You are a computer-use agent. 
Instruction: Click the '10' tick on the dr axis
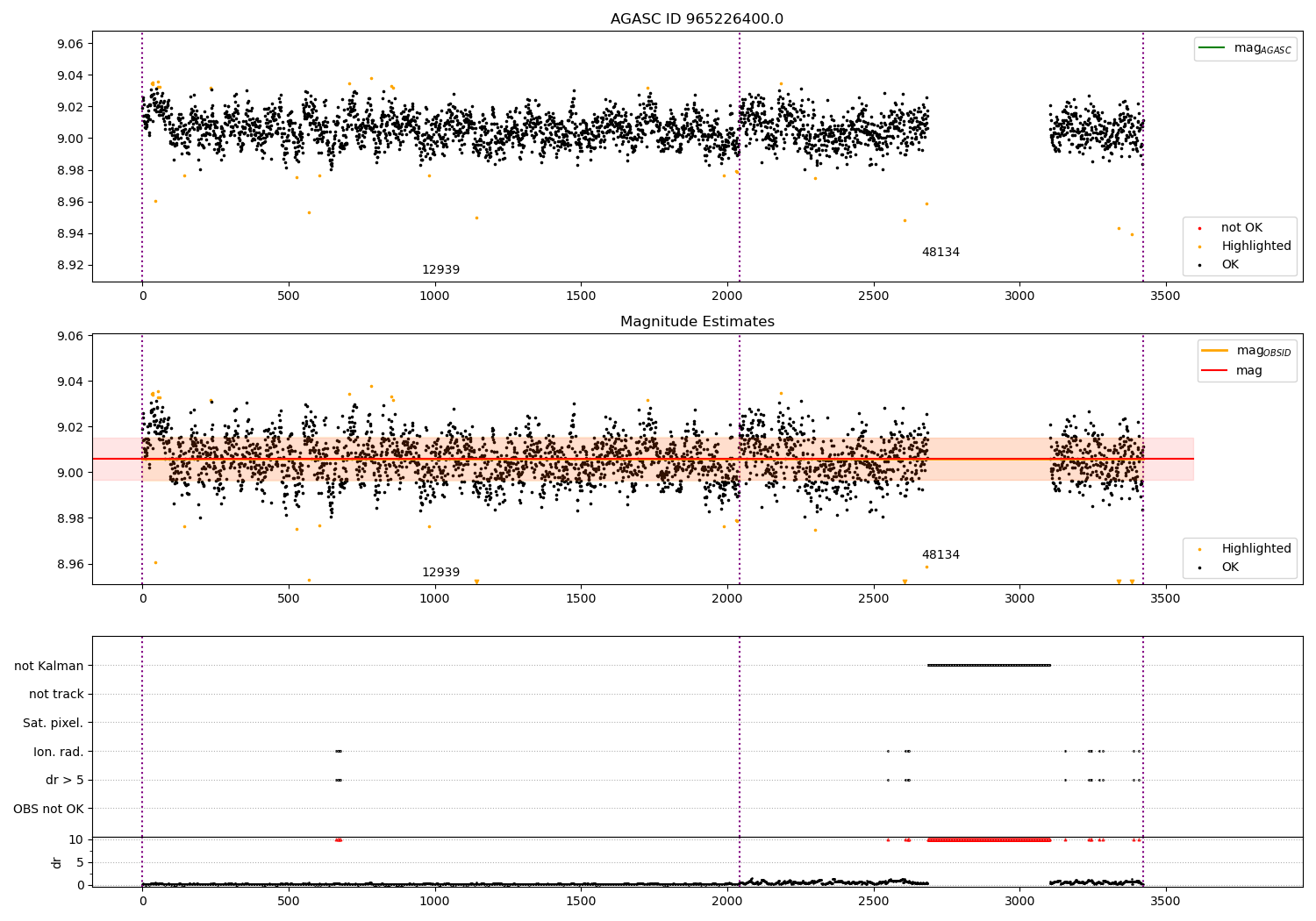click(x=76, y=840)
